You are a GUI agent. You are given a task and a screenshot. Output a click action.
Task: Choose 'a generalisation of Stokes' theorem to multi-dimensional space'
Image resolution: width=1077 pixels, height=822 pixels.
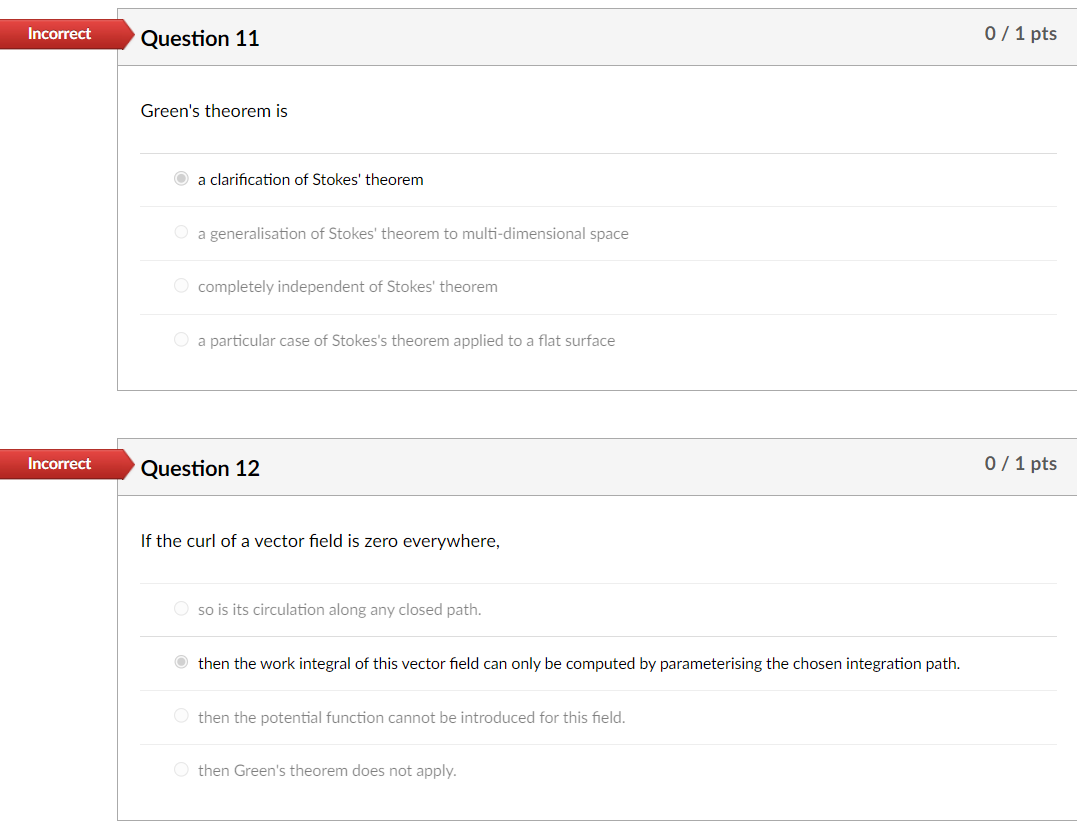pyautogui.click(x=181, y=232)
